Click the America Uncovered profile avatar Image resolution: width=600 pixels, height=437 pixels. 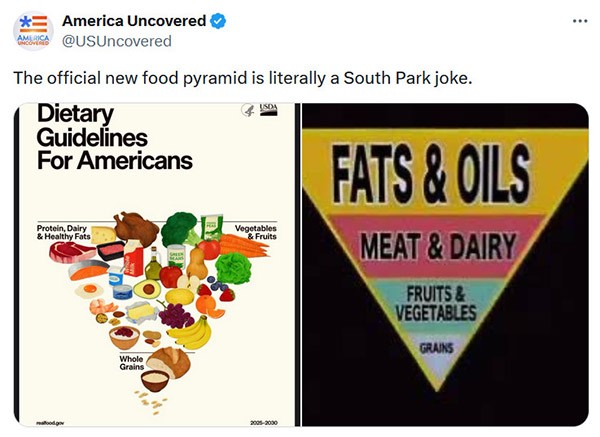33,31
